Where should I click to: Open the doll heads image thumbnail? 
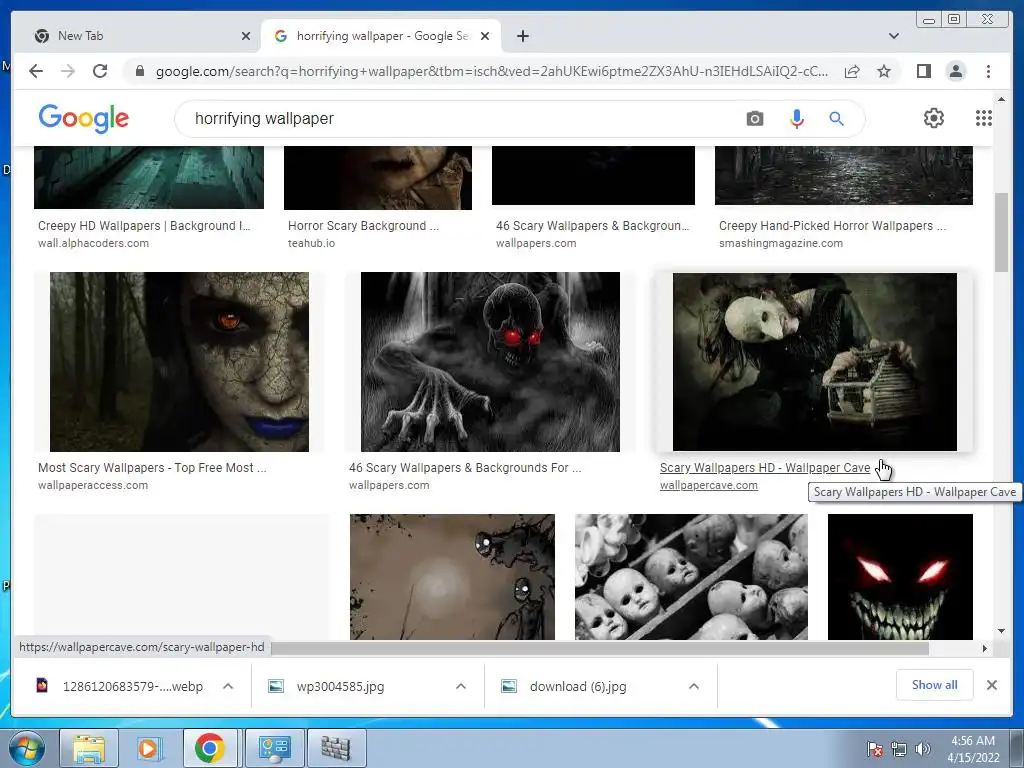691,577
